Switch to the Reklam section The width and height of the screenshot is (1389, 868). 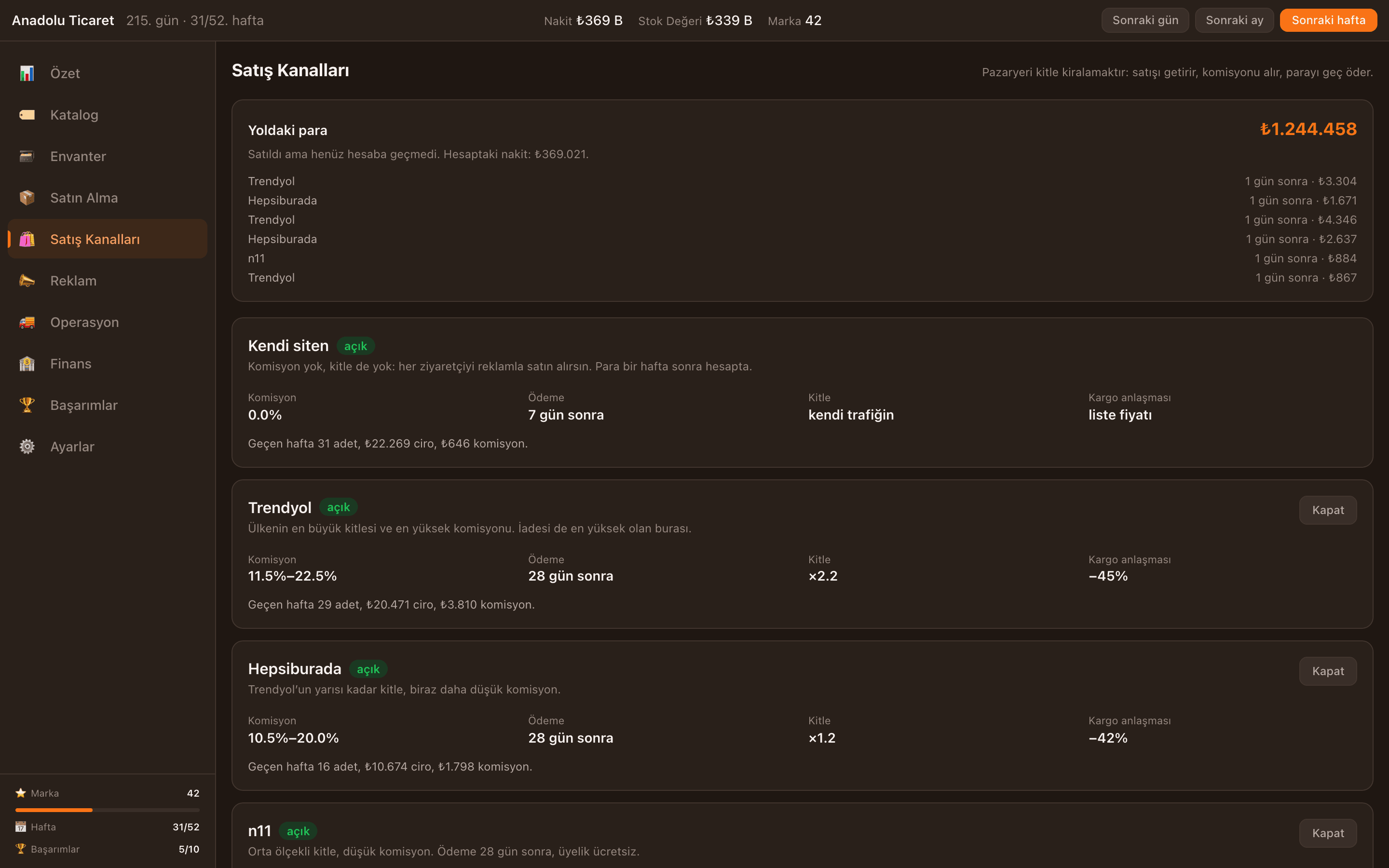tap(108, 281)
